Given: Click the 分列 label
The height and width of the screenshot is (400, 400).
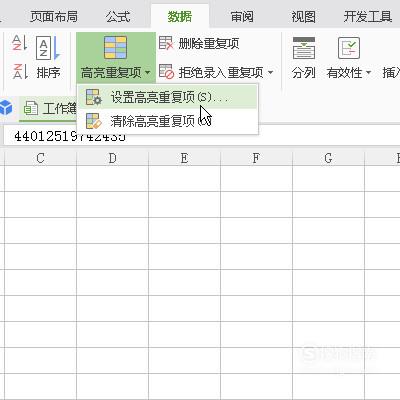Looking at the screenshot, I should click(303, 72).
